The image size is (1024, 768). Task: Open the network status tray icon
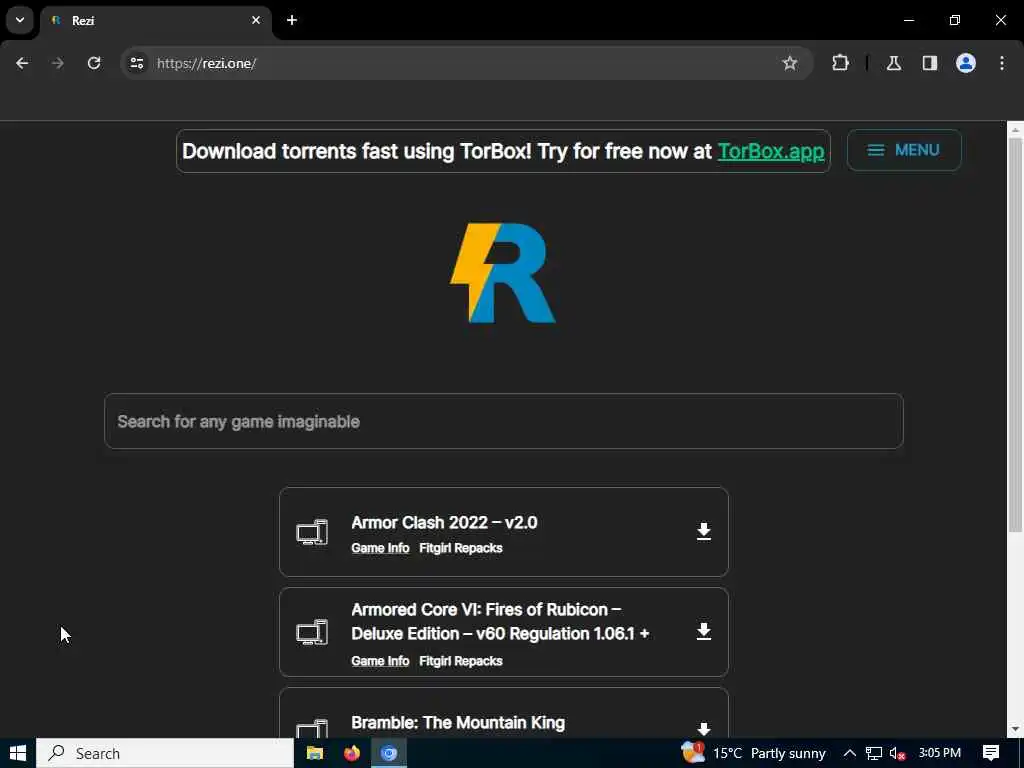coord(874,754)
